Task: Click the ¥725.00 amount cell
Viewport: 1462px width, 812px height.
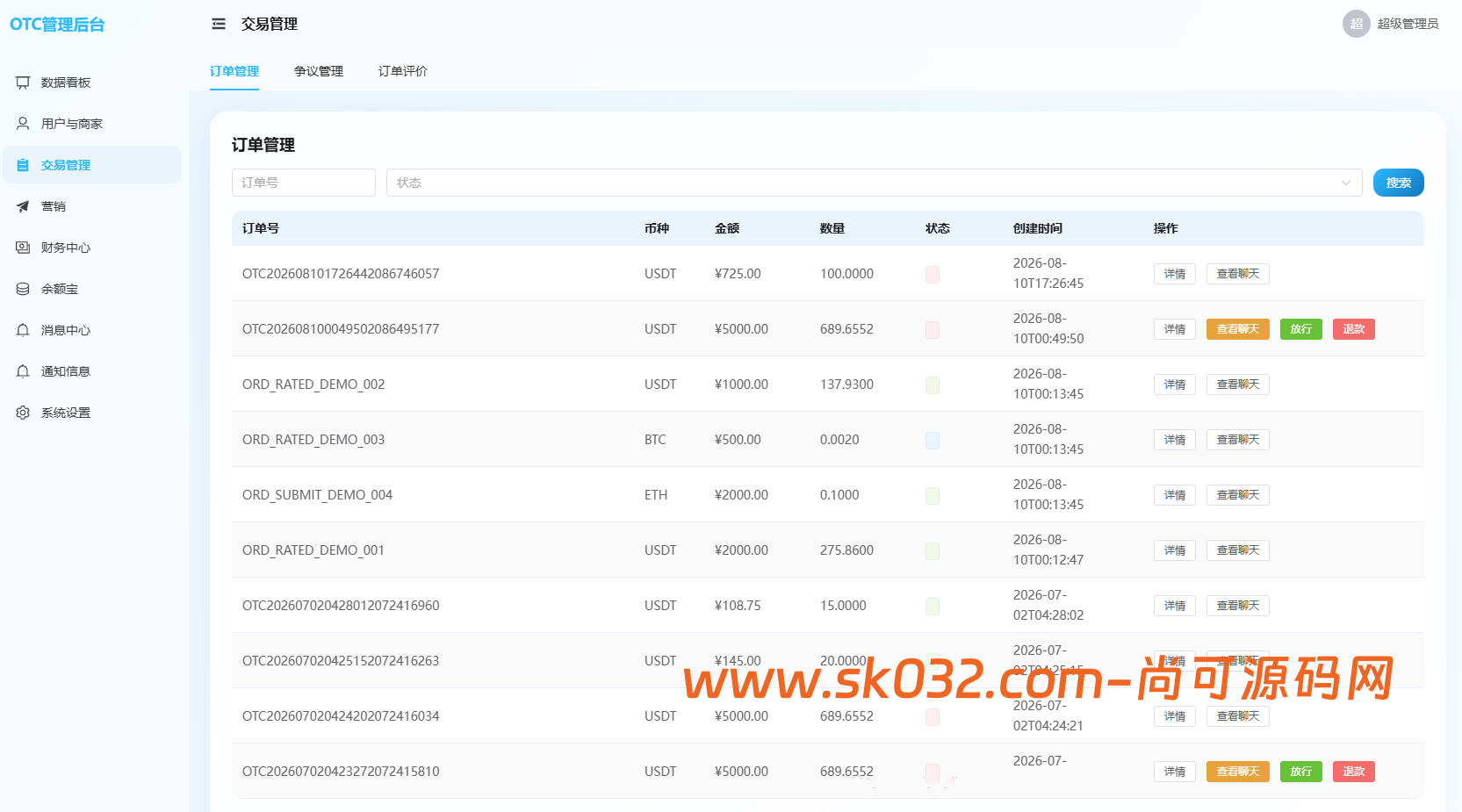Action: (x=738, y=274)
